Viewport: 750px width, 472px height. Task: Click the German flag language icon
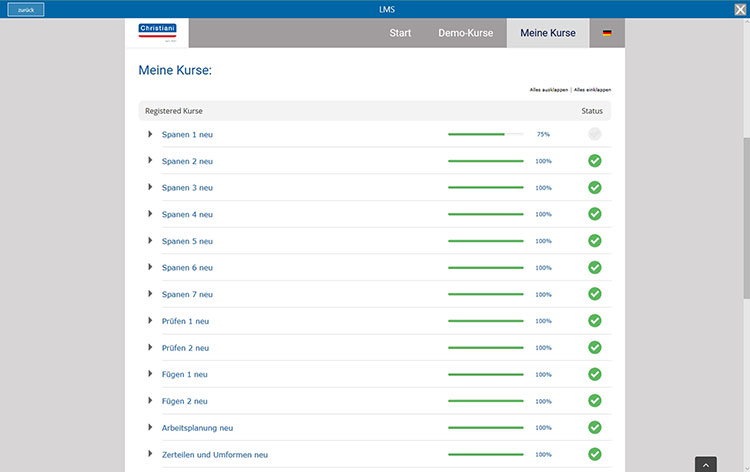pos(607,33)
